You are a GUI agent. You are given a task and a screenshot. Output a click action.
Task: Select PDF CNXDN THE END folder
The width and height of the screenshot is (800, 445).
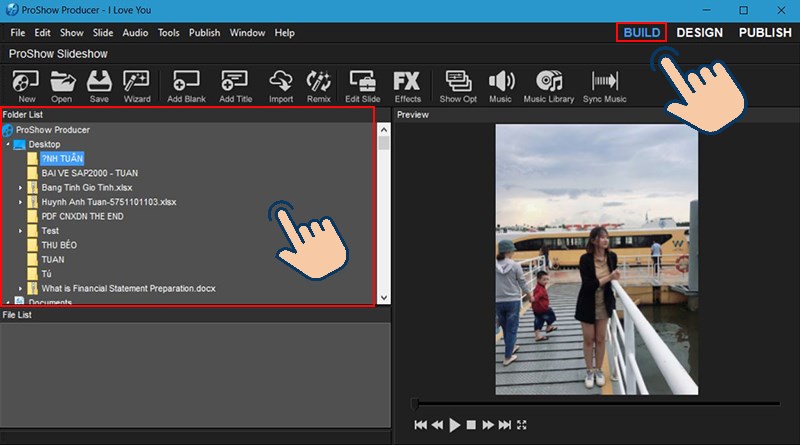click(82, 216)
